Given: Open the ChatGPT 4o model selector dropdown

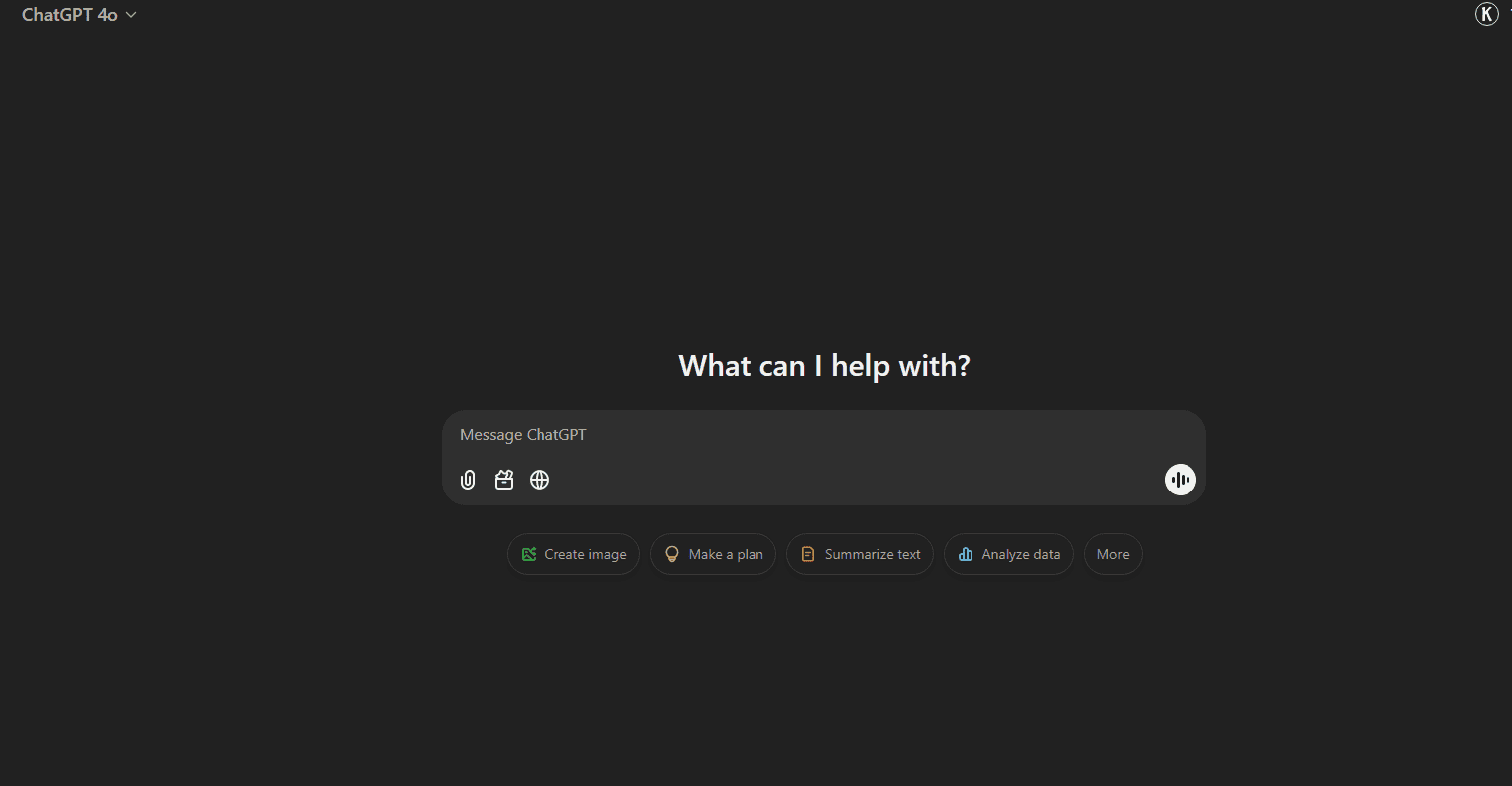Looking at the screenshot, I should [80, 15].
